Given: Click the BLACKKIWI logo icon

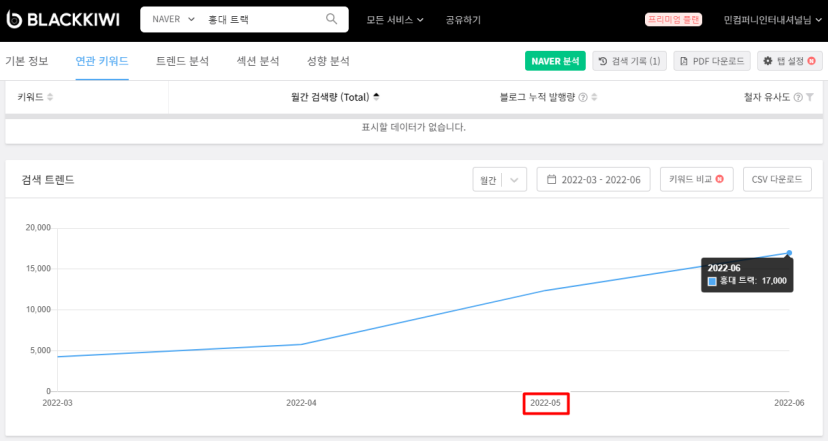Looking at the screenshot, I should (19, 19).
